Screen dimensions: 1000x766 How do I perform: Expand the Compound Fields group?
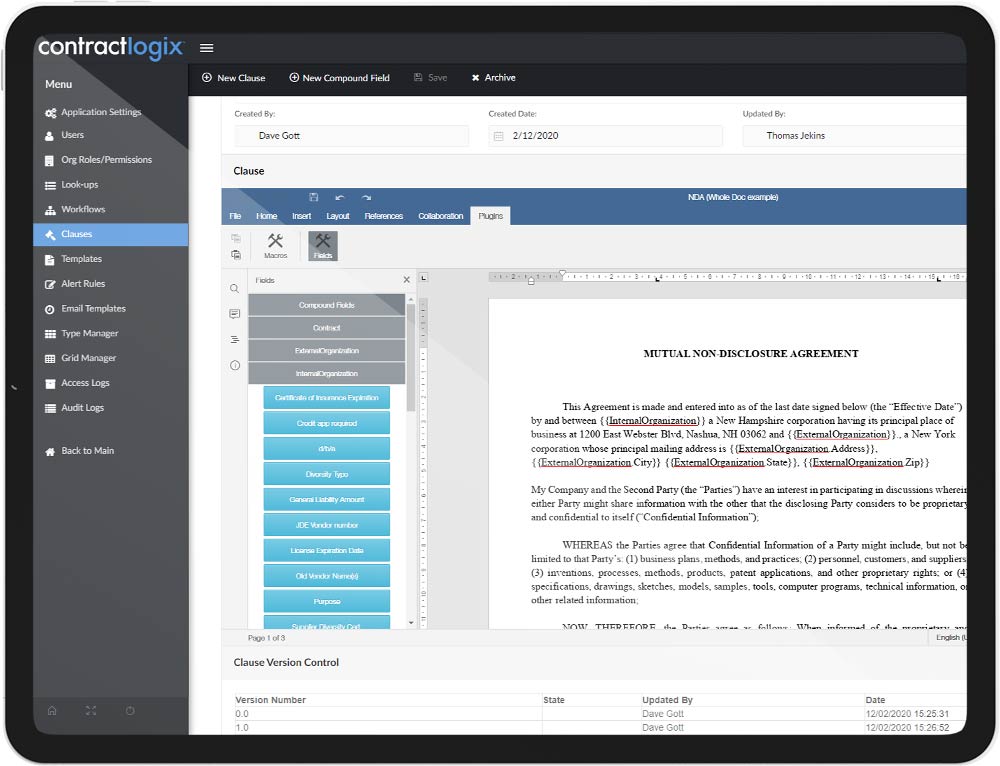[327, 305]
